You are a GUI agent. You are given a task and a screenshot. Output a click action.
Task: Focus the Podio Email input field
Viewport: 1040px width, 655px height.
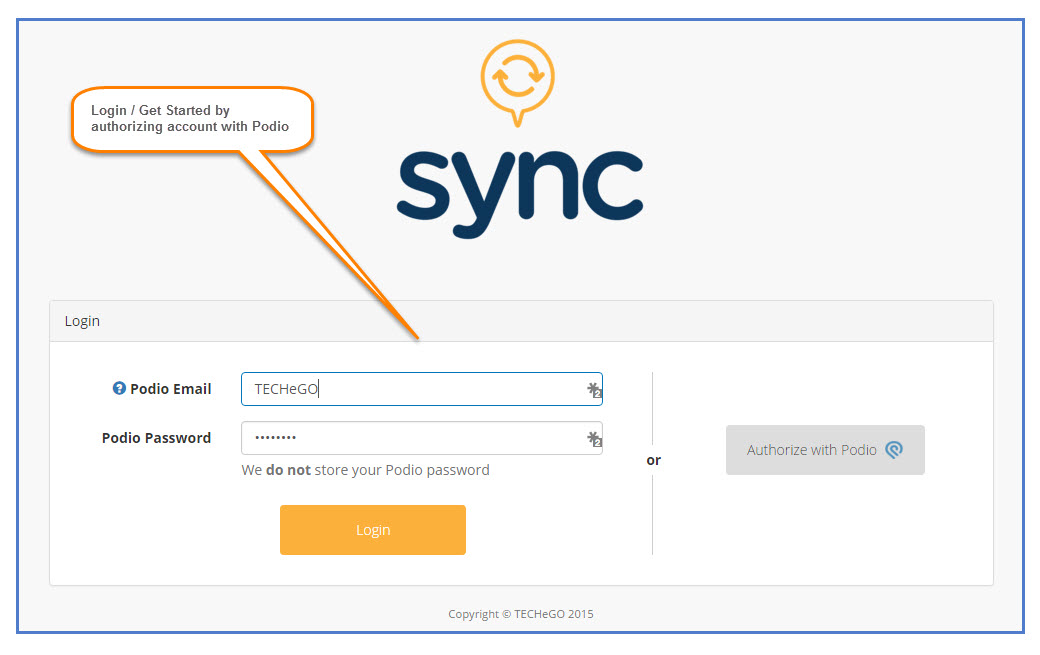click(422, 389)
